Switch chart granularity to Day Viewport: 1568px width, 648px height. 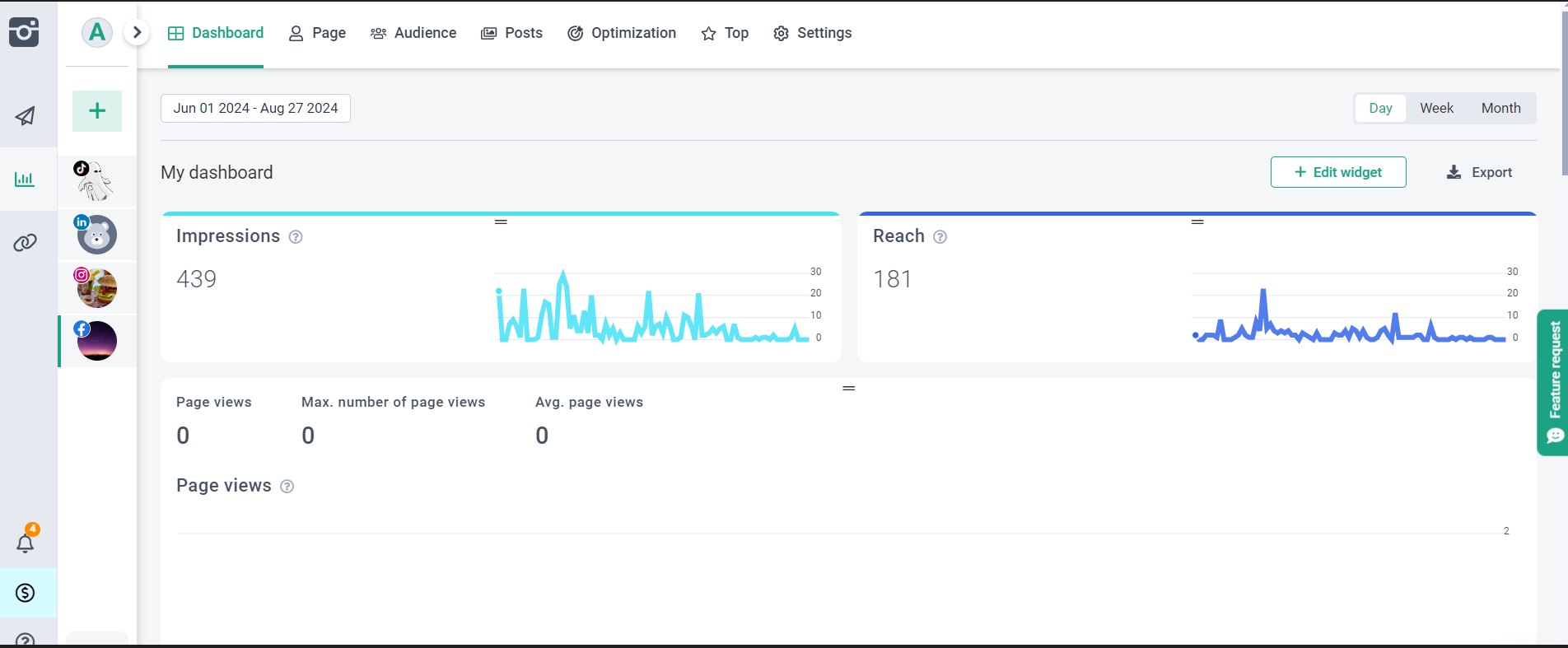(x=1380, y=108)
